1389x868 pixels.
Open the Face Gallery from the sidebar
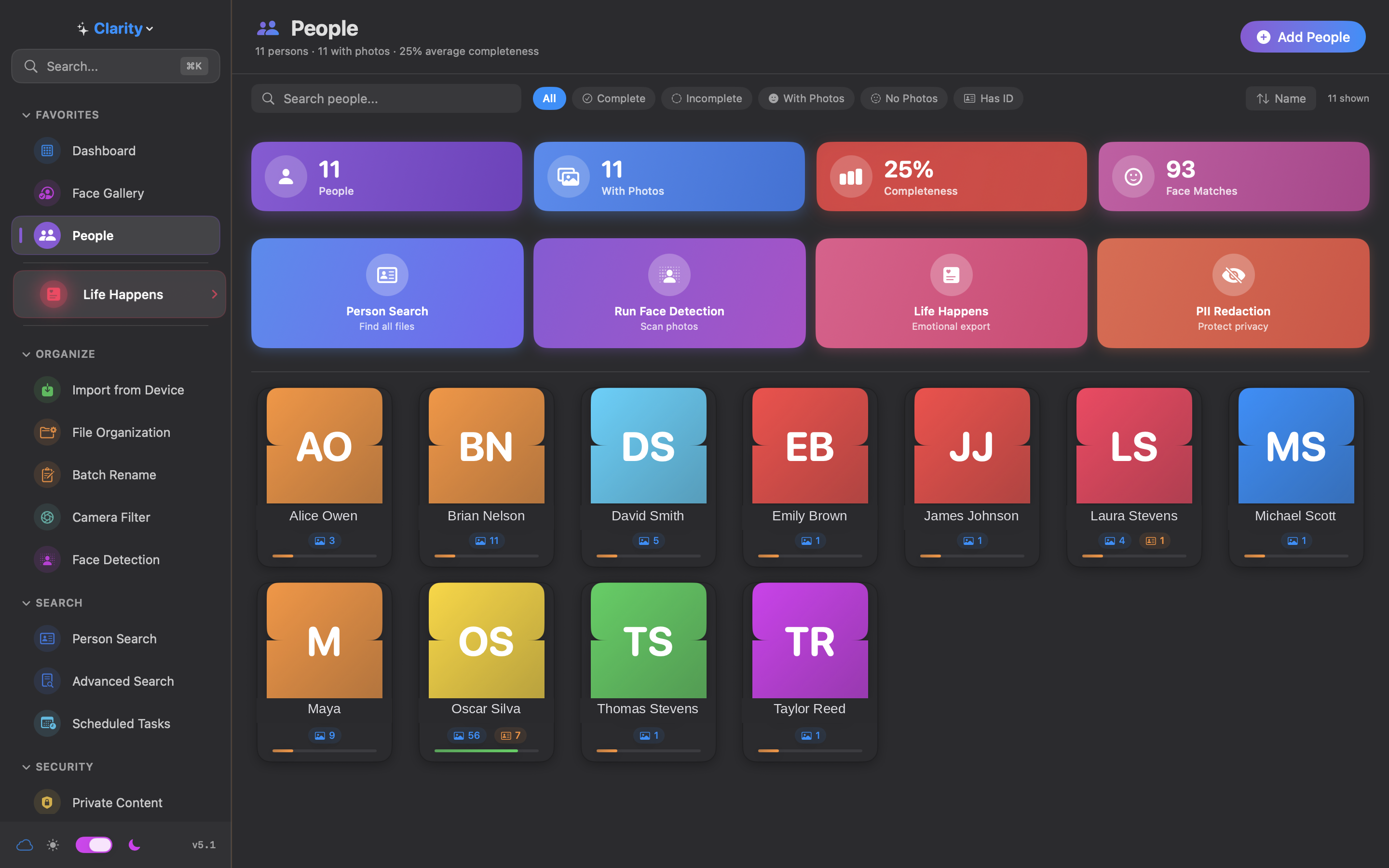point(108,193)
